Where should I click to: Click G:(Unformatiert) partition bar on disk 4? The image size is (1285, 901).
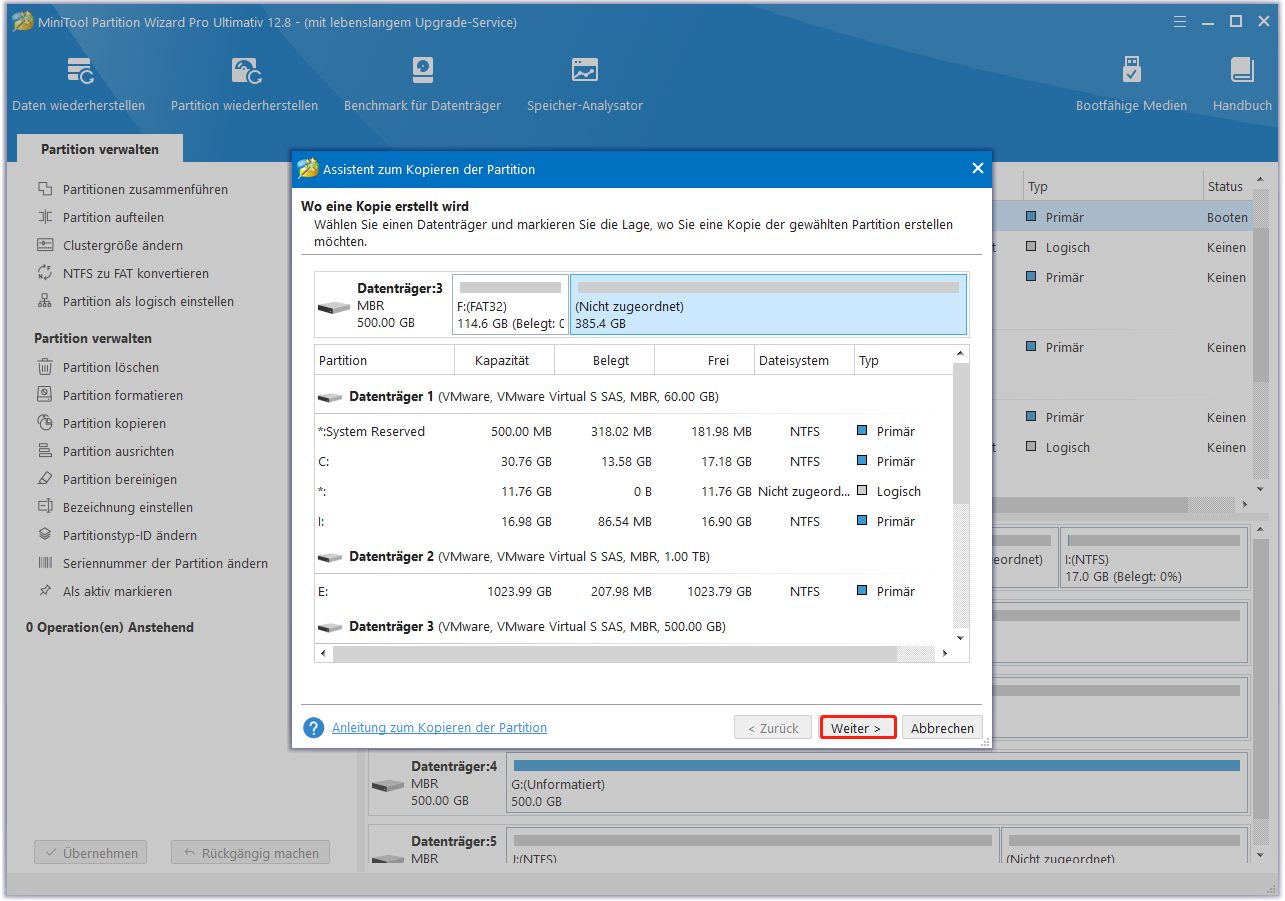click(x=877, y=782)
